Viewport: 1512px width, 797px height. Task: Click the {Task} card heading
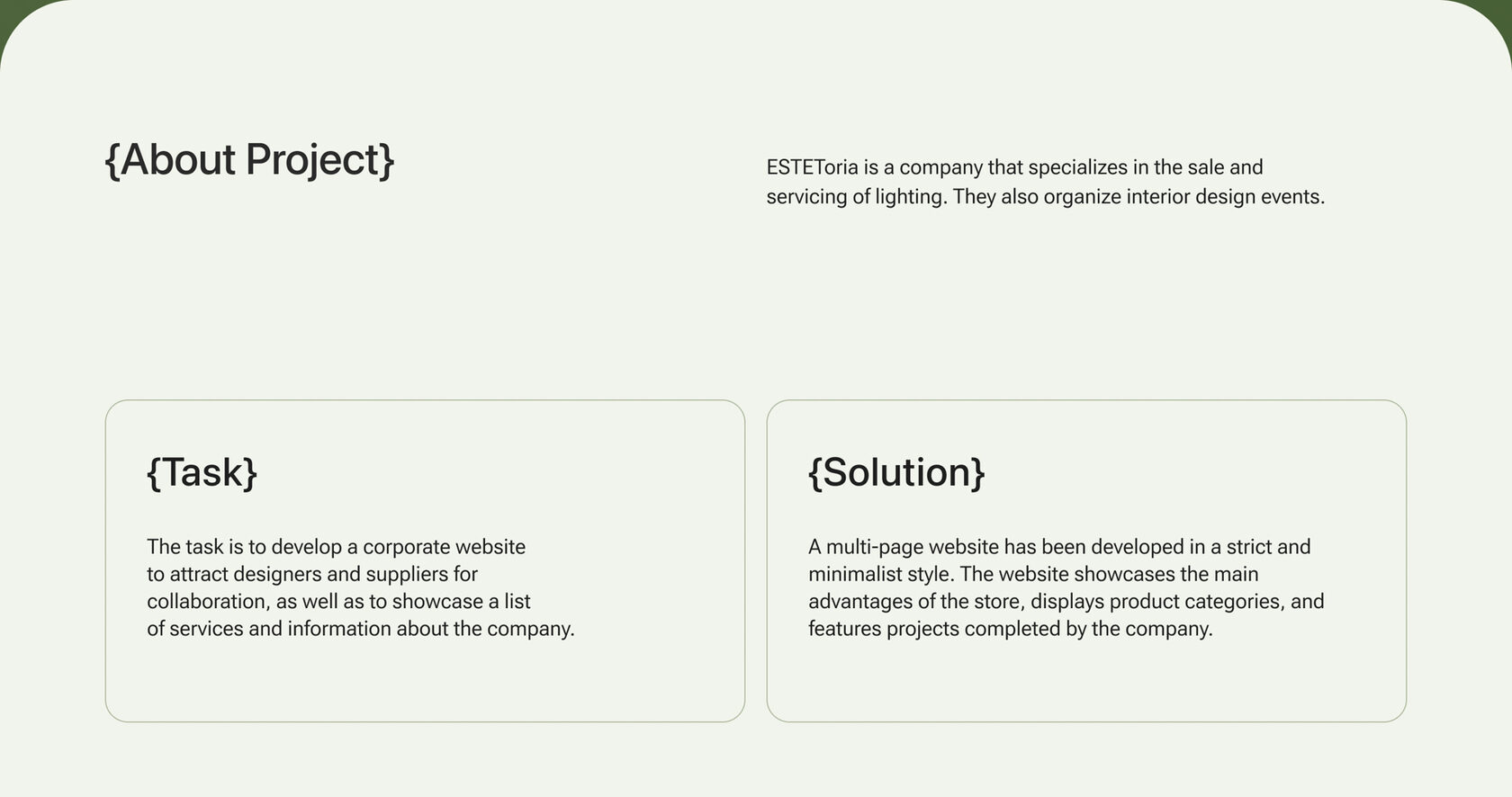[x=202, y=472]
